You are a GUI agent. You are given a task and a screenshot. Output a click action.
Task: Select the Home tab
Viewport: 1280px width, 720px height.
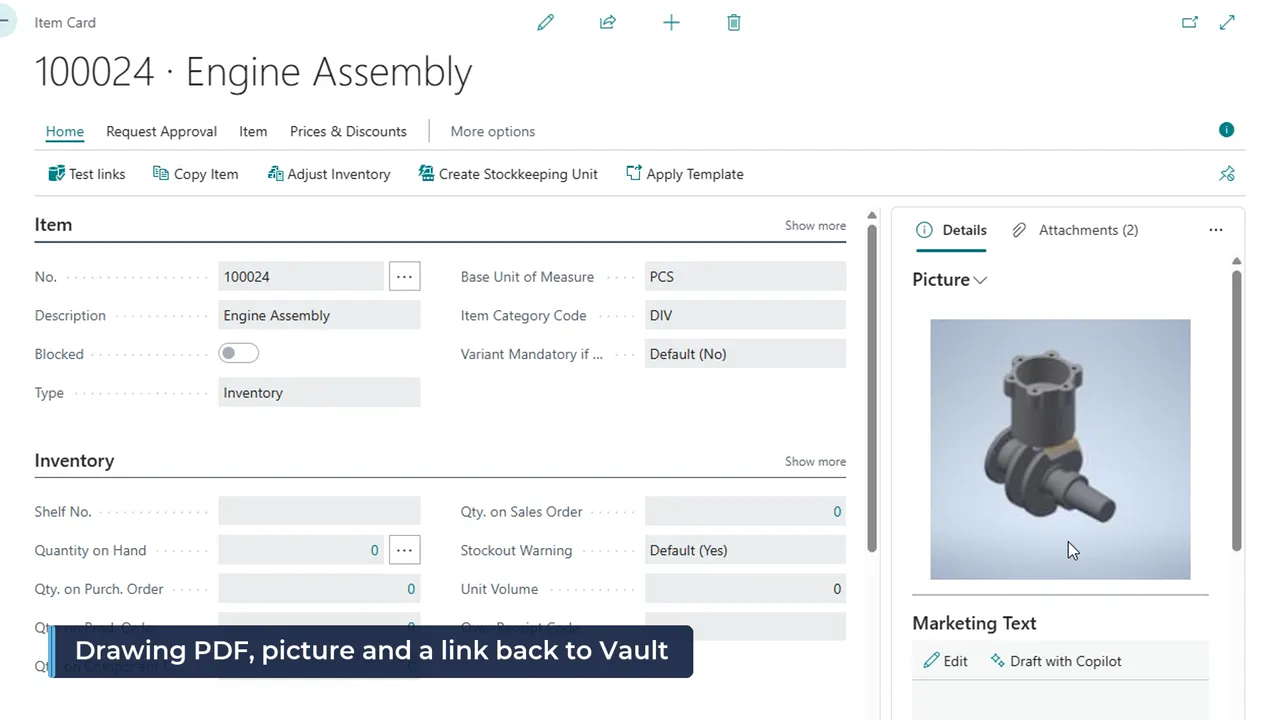65,131
